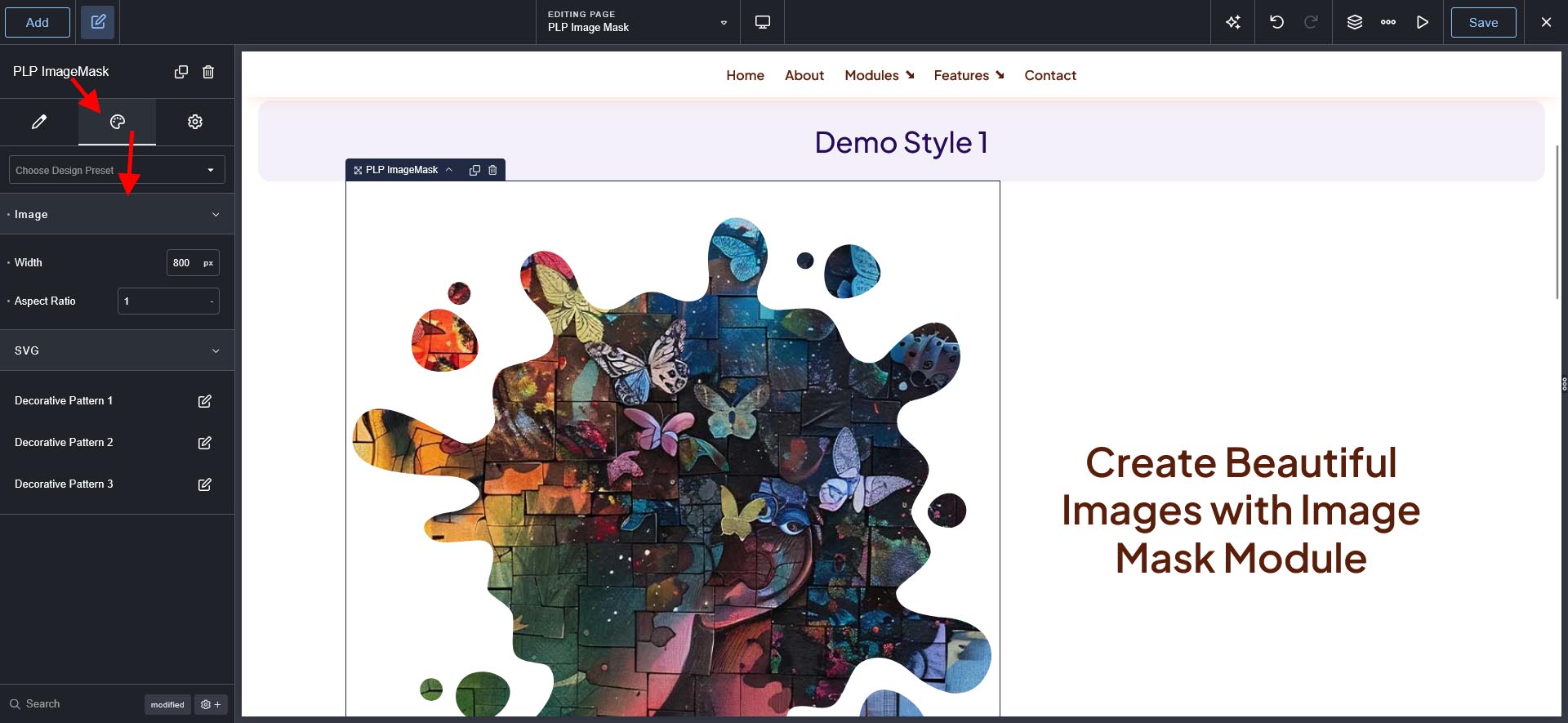Click the Search field in sidebar footer
The image size is (1568, 723).
(x=73, y=703)
